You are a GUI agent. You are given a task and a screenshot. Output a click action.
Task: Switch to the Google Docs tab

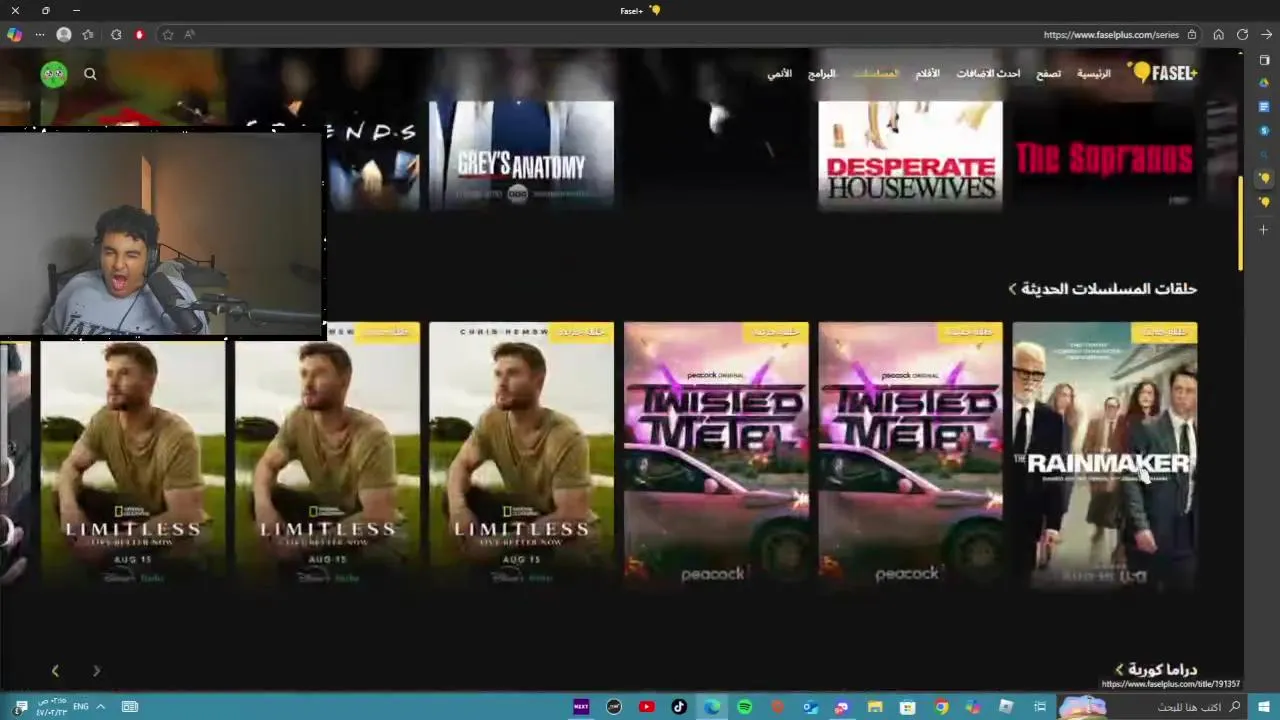[1264, 106]
